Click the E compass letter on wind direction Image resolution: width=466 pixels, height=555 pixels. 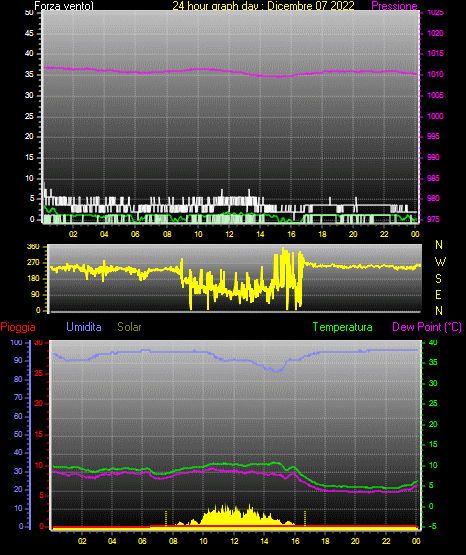[x=438, y=294]
